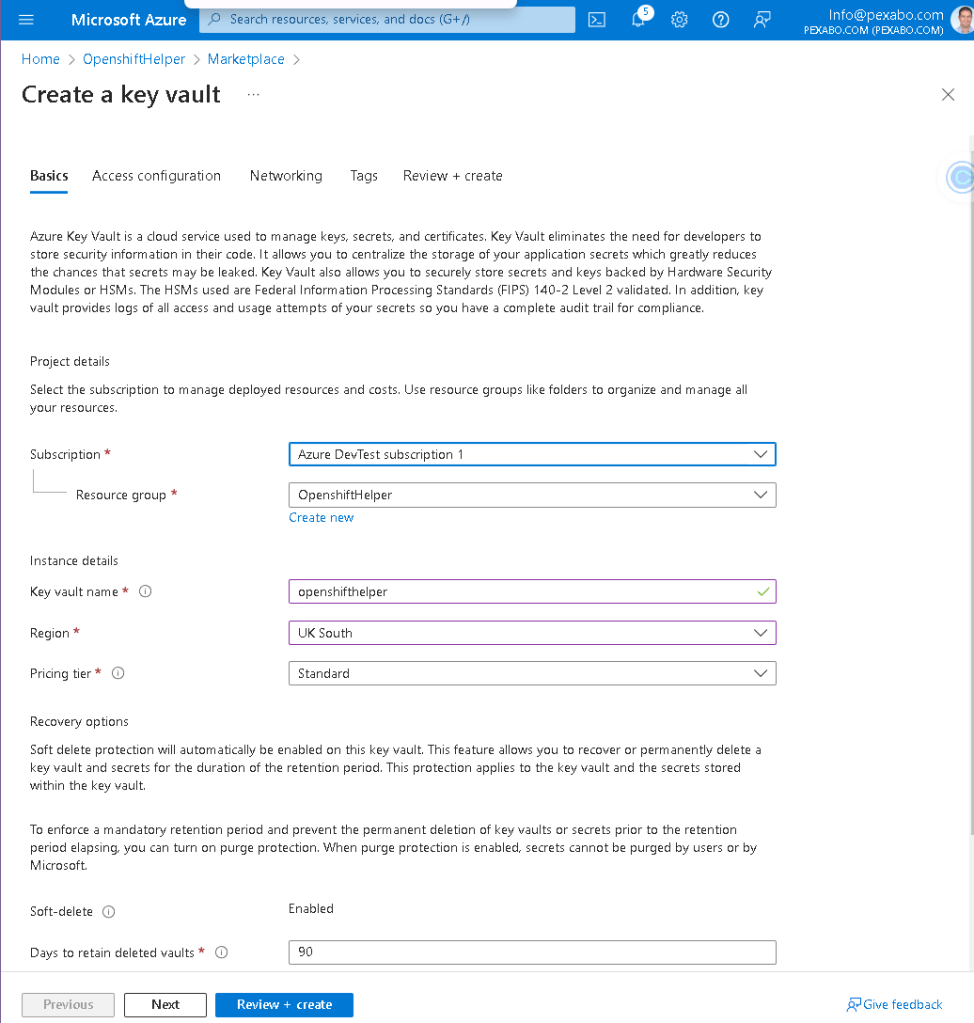Viewport: 974px width, 1023px height.
Task: Click the 'Enabled' Soft-delete value
Action: [x=311, y=908]
